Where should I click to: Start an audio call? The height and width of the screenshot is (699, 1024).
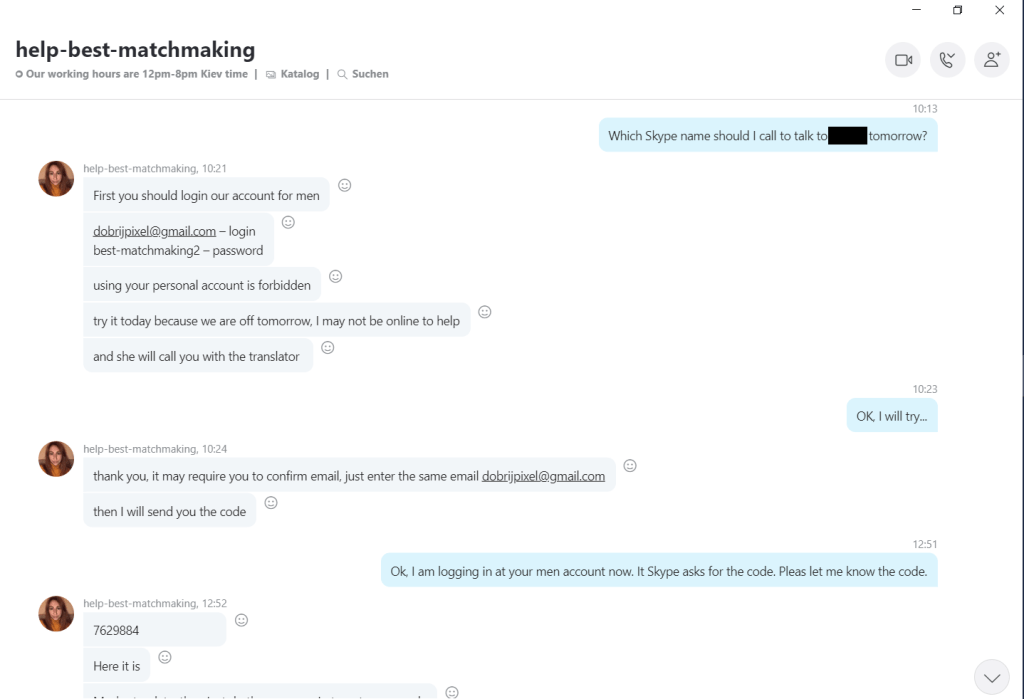[x=947, y=60]
